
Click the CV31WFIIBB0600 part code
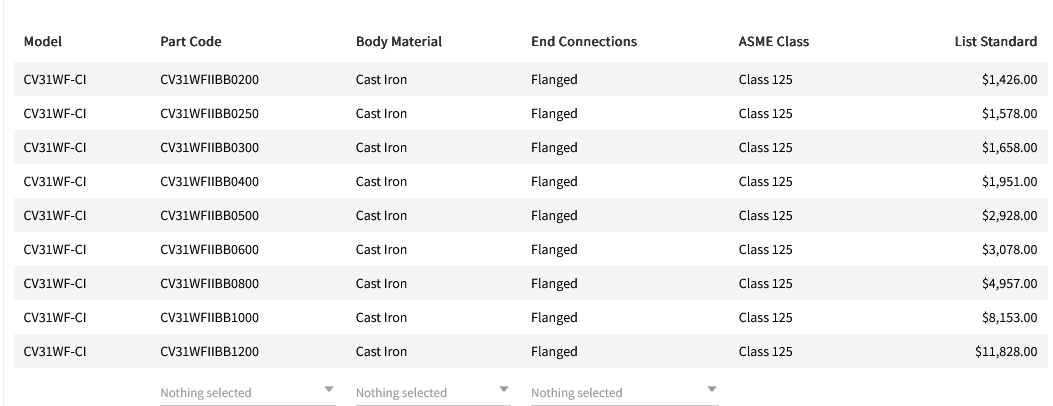(209, 250)
